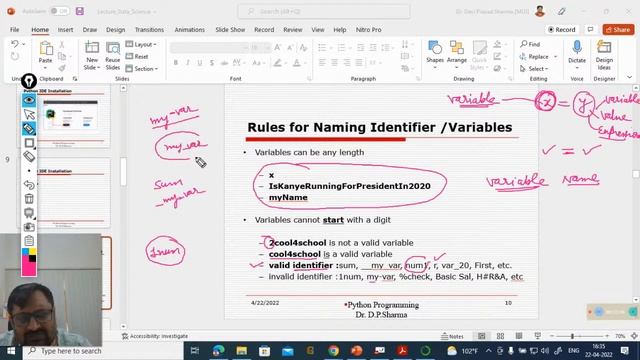Viewport: 640px width, 360px height.
Task: Open the Select dropdown in Editing group
Action: 534,69
